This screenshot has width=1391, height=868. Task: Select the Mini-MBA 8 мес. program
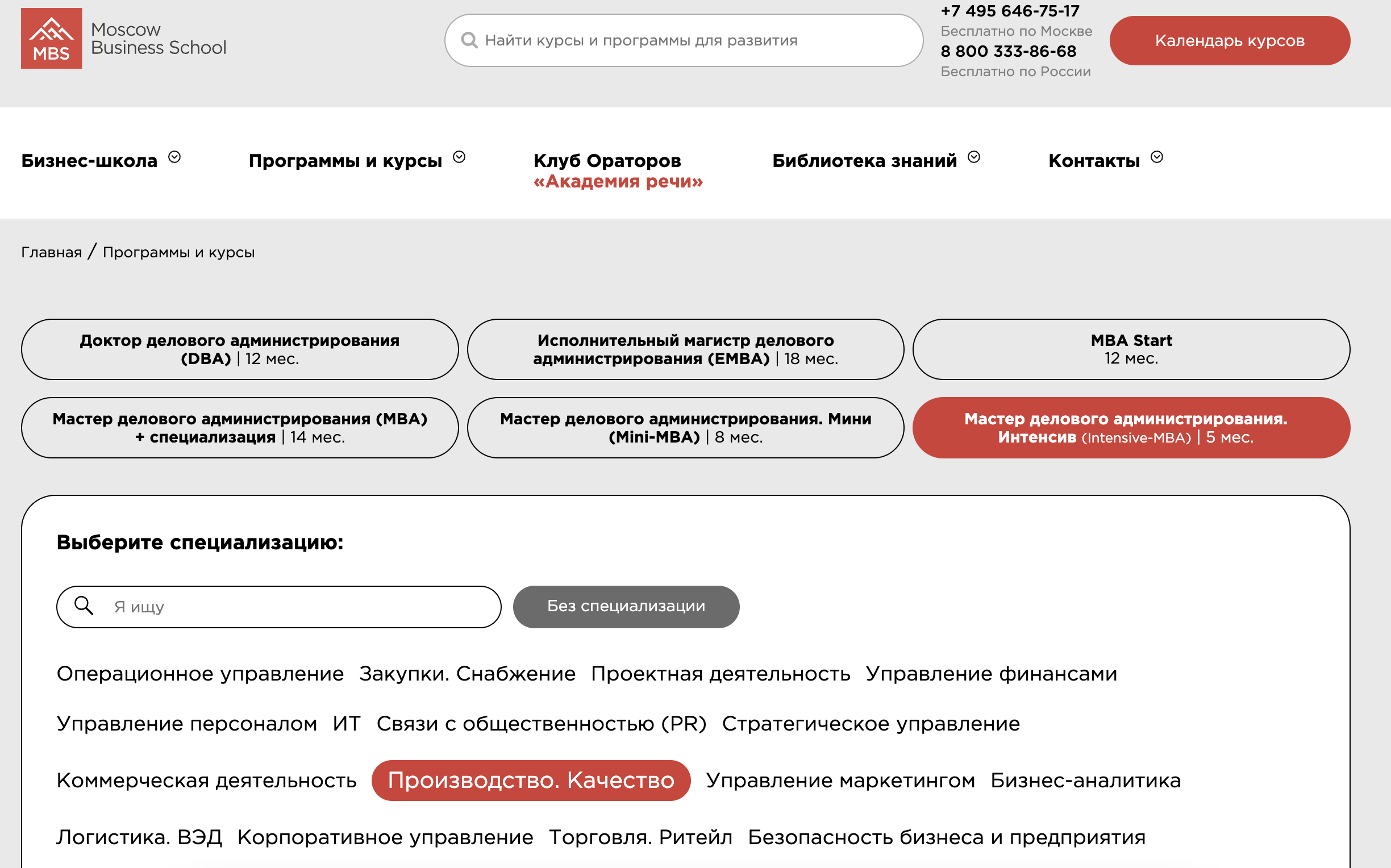[685, 428]
